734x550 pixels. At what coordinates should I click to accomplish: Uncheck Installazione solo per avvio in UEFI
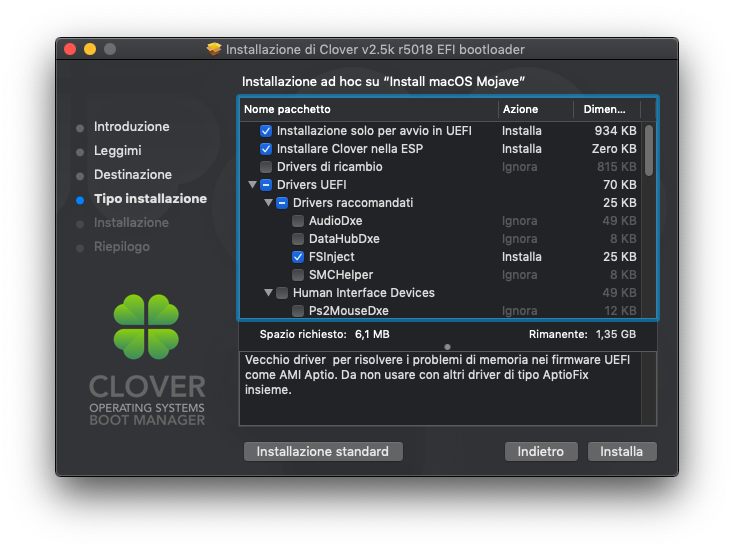point(266,131)
